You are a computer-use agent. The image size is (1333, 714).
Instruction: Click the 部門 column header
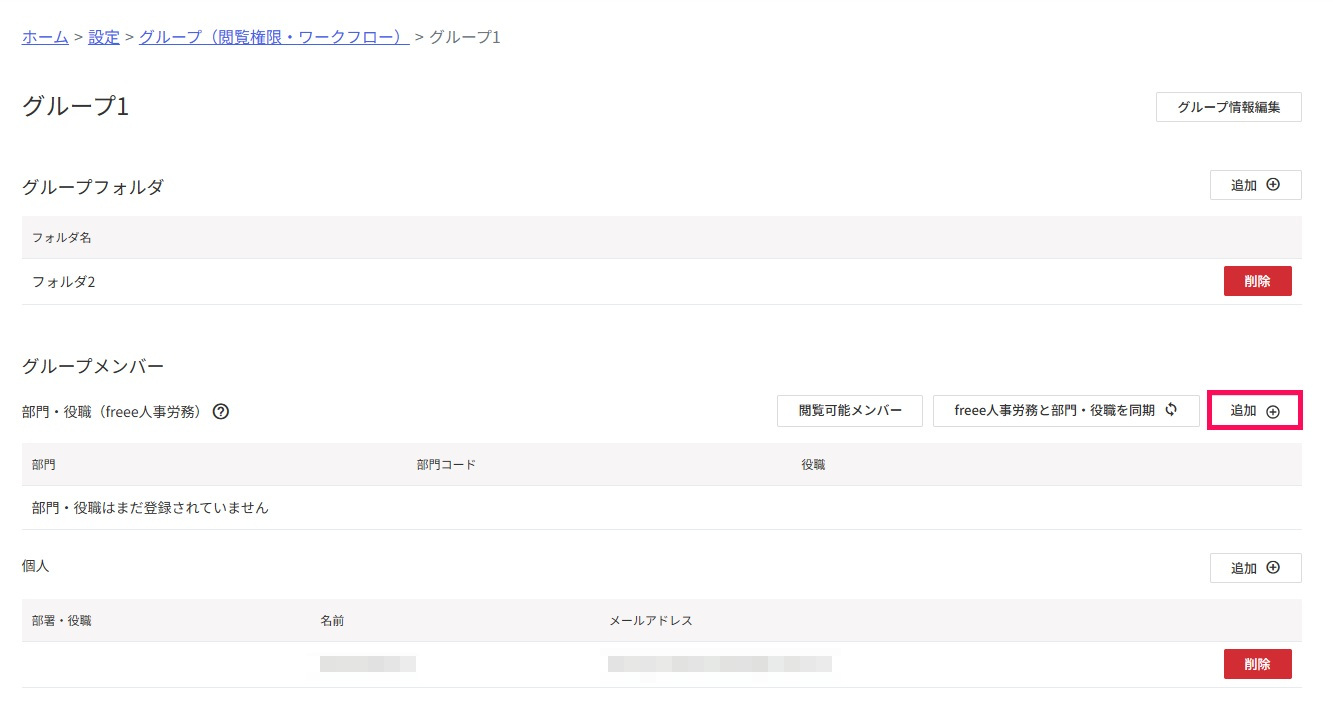tap(44, 465)
